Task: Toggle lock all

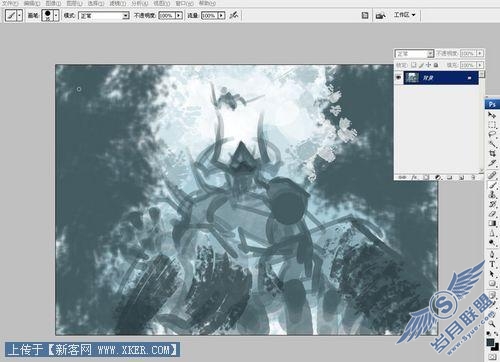Action: 436,65
